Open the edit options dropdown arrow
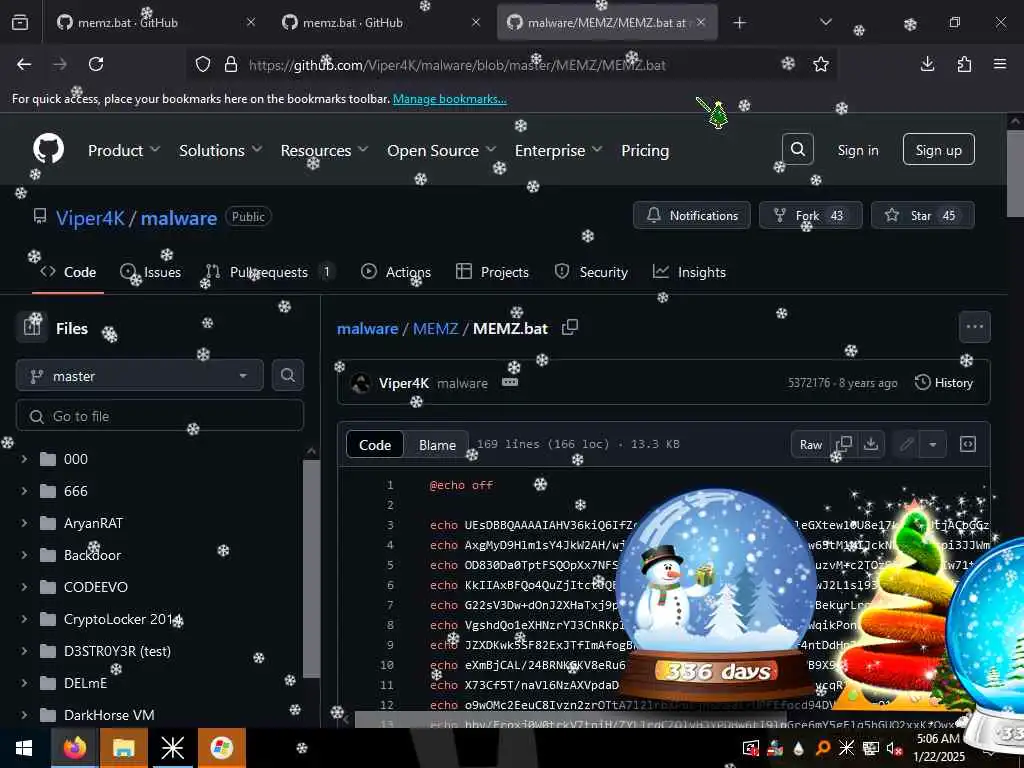The height and width of the screenshot is (768, 1024). (933, 445)
